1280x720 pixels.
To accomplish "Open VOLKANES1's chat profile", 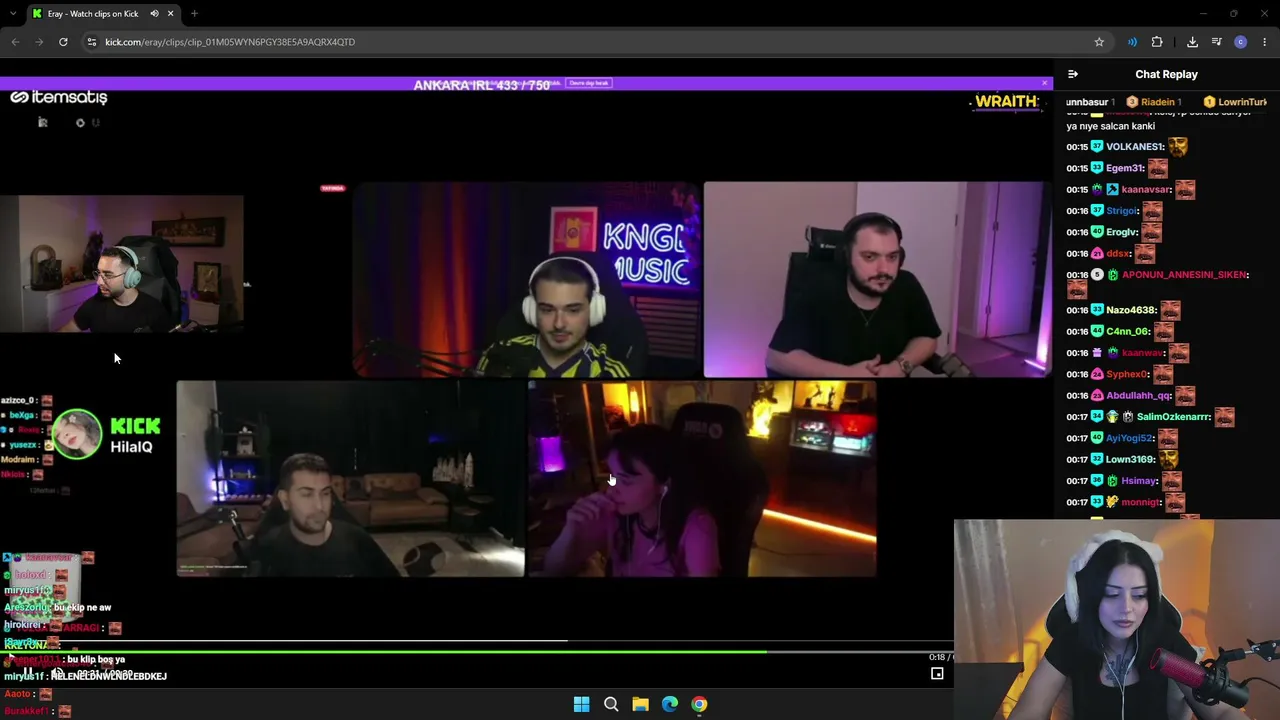I will click(x=1135, y=147).
